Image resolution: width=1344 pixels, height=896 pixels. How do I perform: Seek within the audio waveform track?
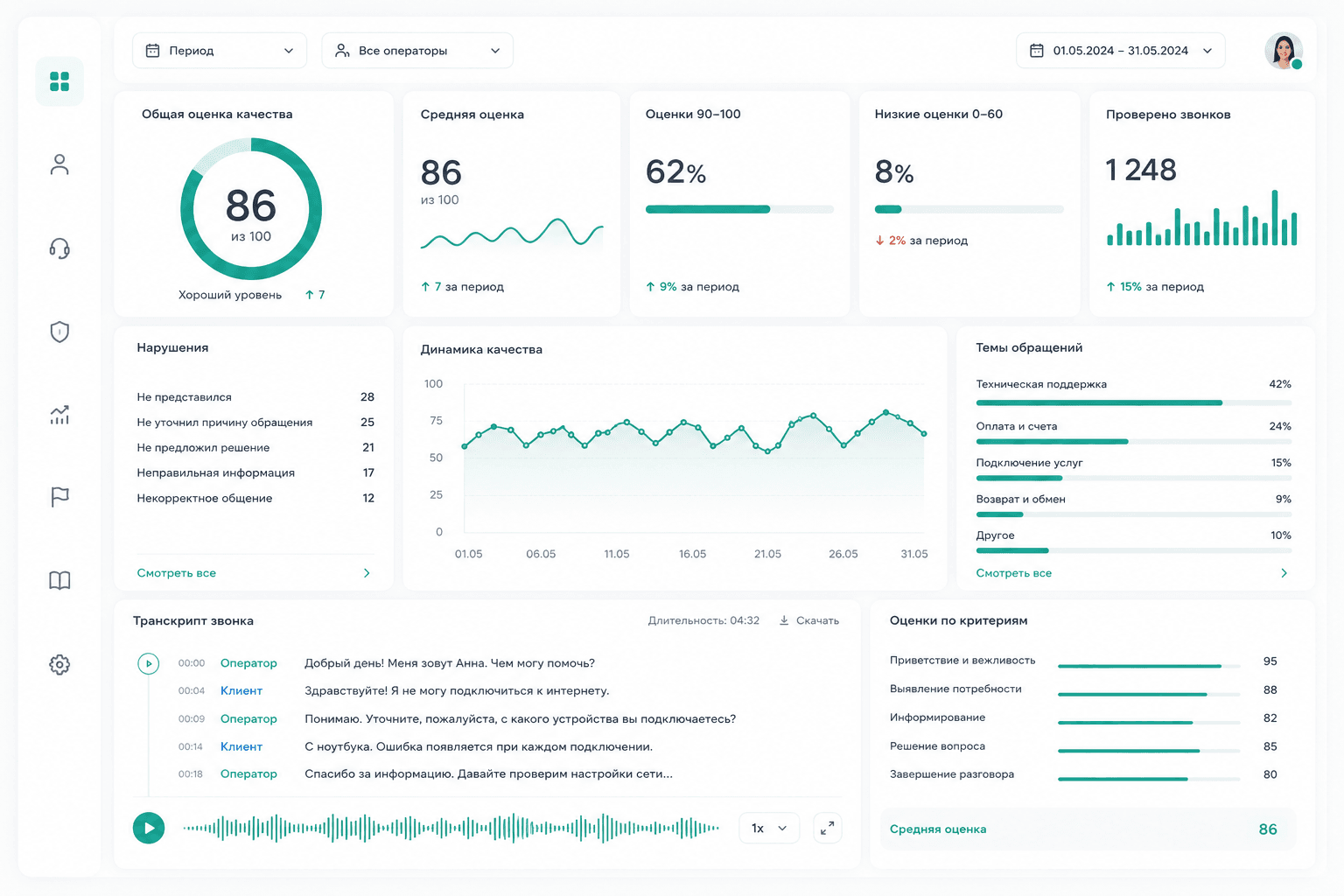point(451,828)
